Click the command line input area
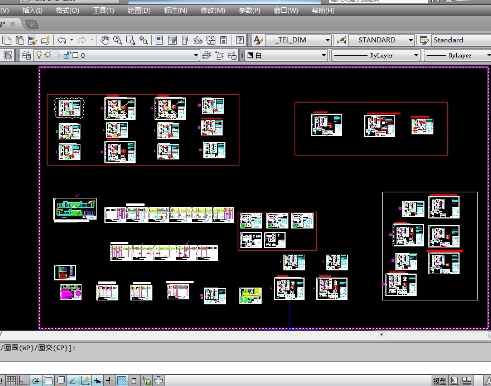 245,348
